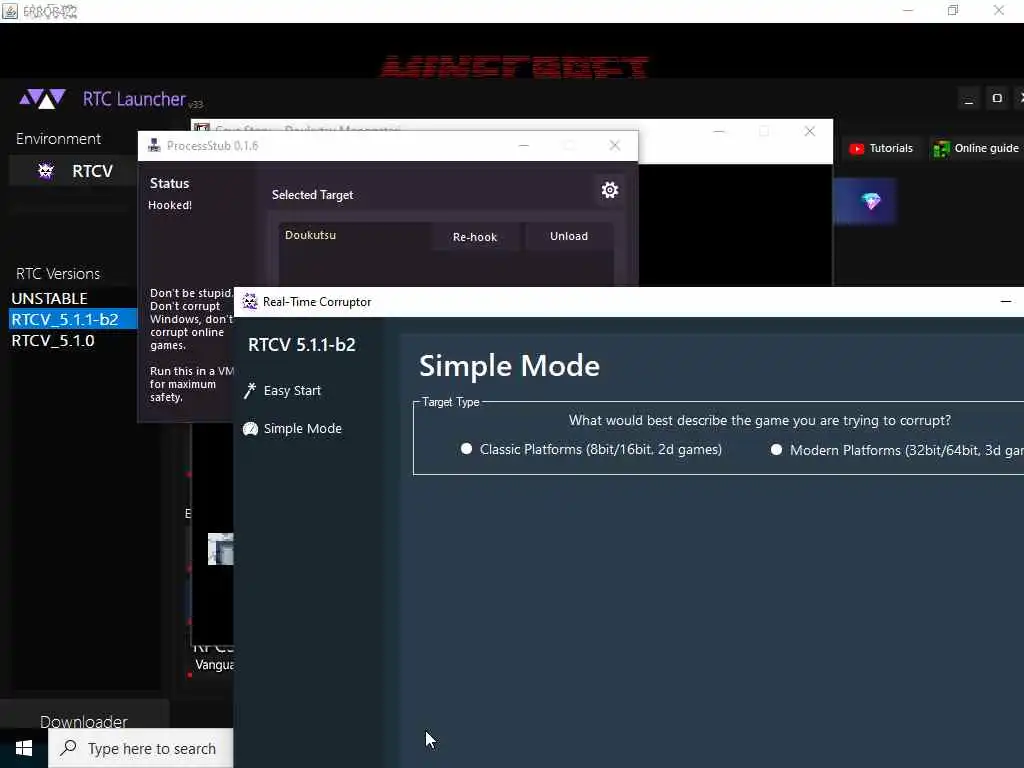Click the RTCV 5.1.1-b2 version heading
Screen dimensions: 1024x768
coord(302,345)
